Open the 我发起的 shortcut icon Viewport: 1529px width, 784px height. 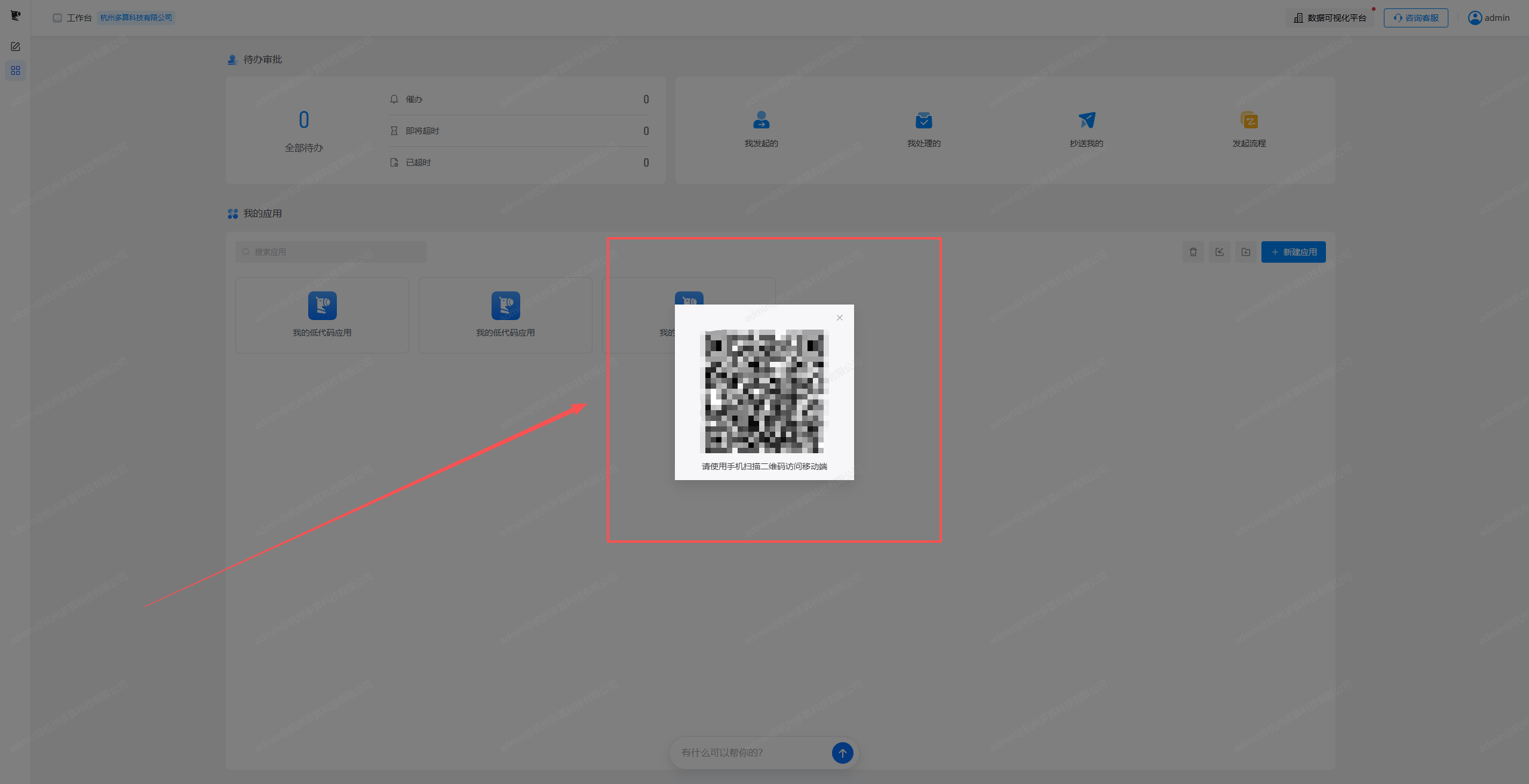pos(762,120)
